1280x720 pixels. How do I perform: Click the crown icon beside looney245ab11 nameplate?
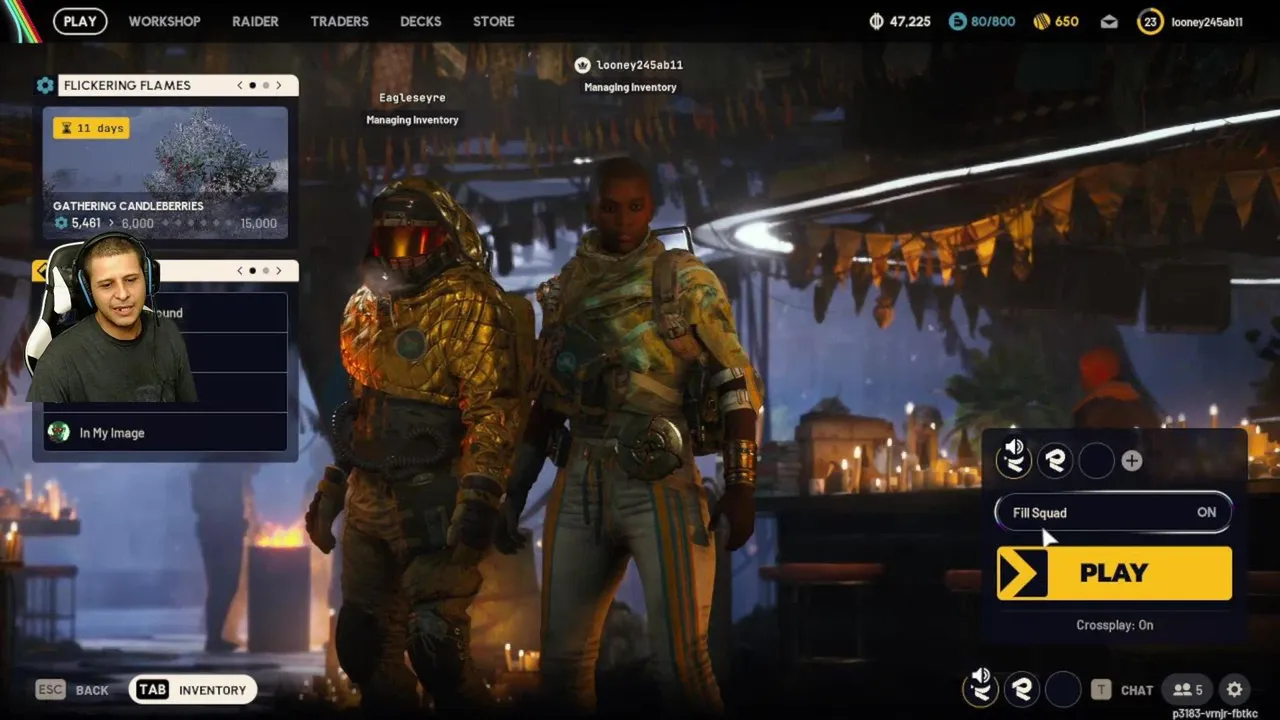click(583, 65)
